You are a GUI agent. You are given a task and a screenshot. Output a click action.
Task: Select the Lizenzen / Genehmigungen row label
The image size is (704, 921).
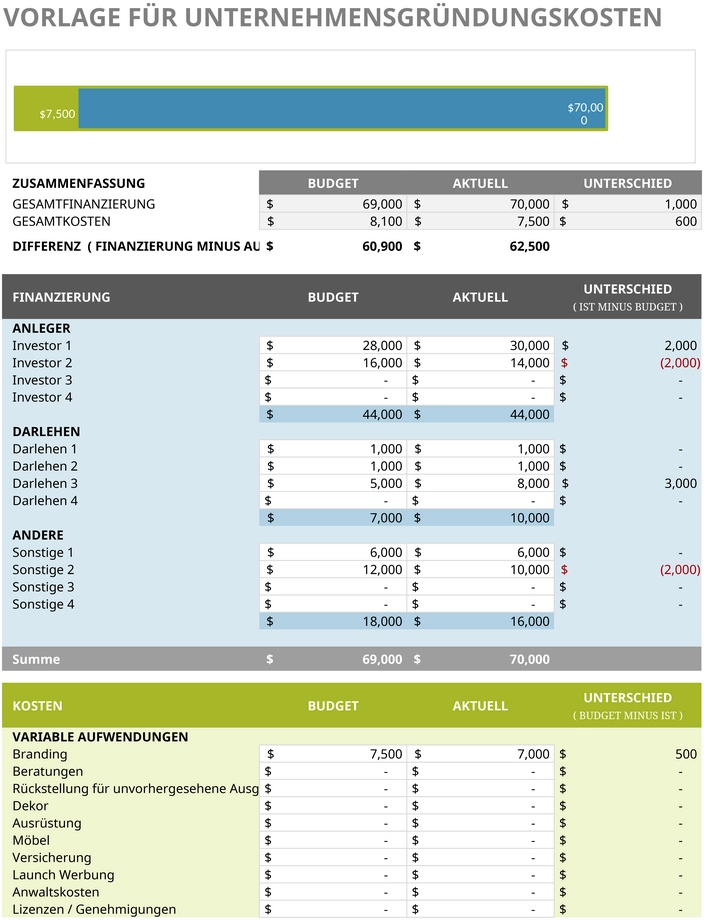pos(94,910)
